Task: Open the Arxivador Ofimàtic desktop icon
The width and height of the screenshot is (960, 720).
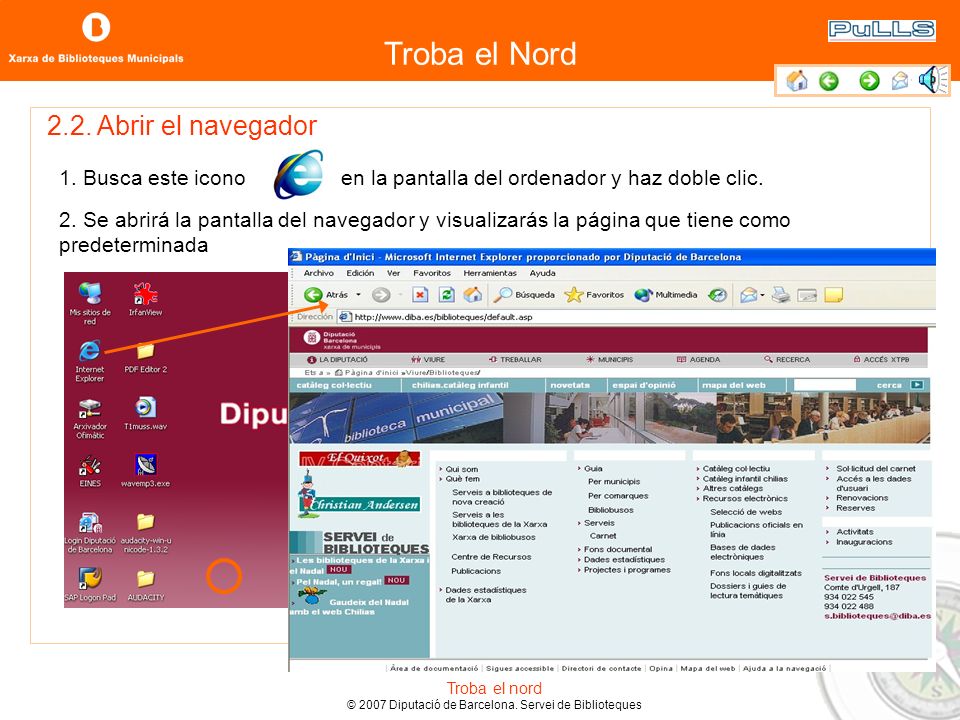Action: [90, 419]
